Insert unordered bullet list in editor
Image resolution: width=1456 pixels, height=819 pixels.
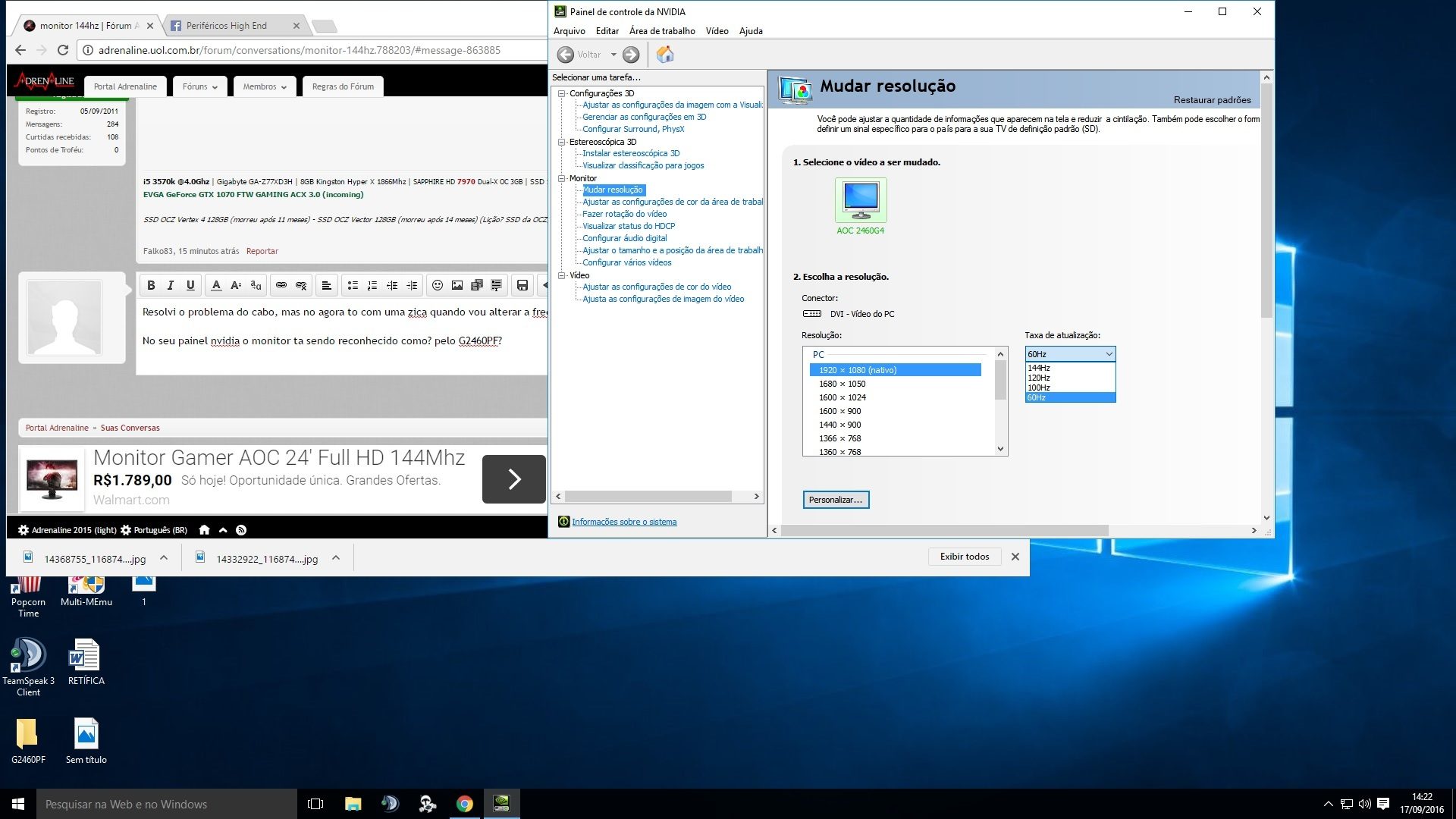click(353, 285)
